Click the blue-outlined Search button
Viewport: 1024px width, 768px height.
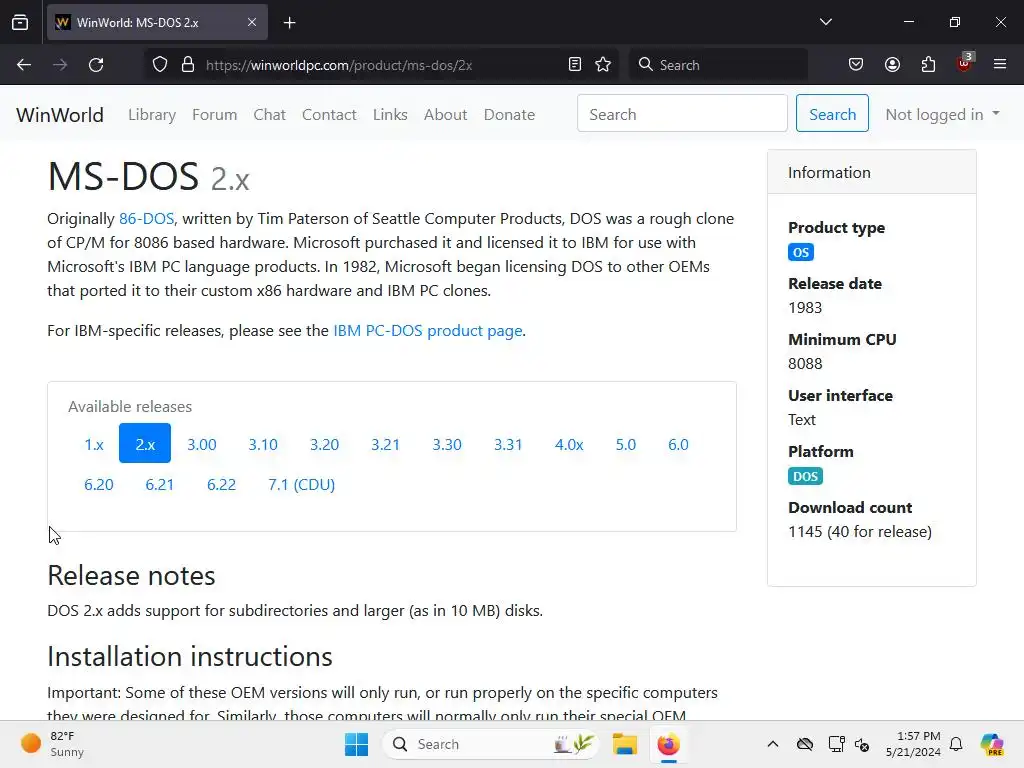click(832, 114)
